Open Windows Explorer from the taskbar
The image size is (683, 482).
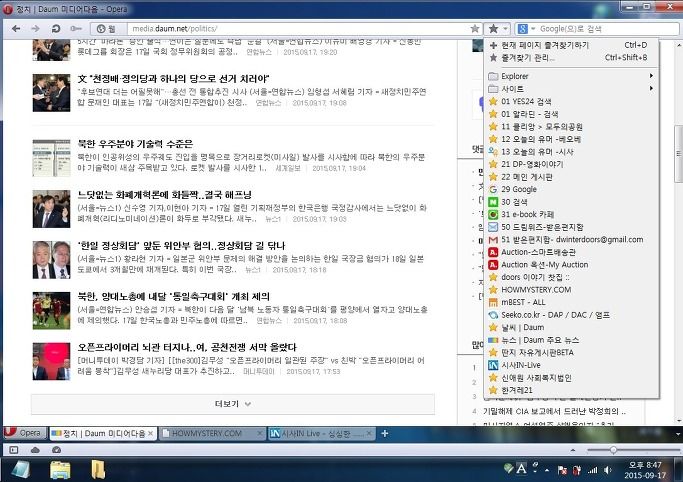[60, 470]
